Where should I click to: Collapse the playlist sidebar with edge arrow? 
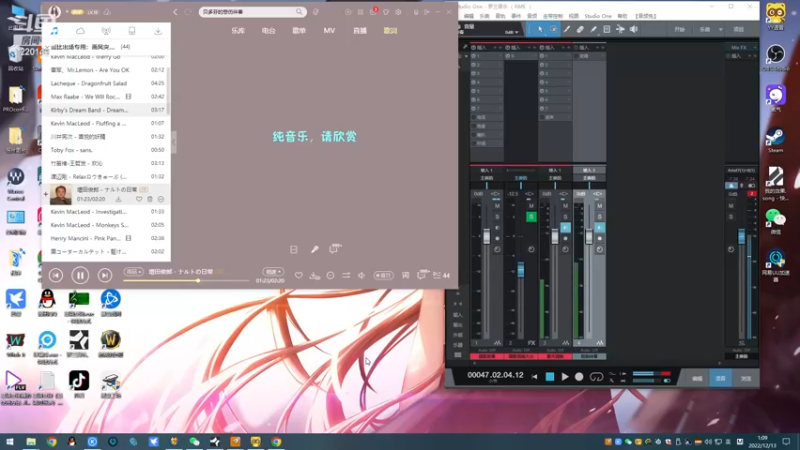173,142
